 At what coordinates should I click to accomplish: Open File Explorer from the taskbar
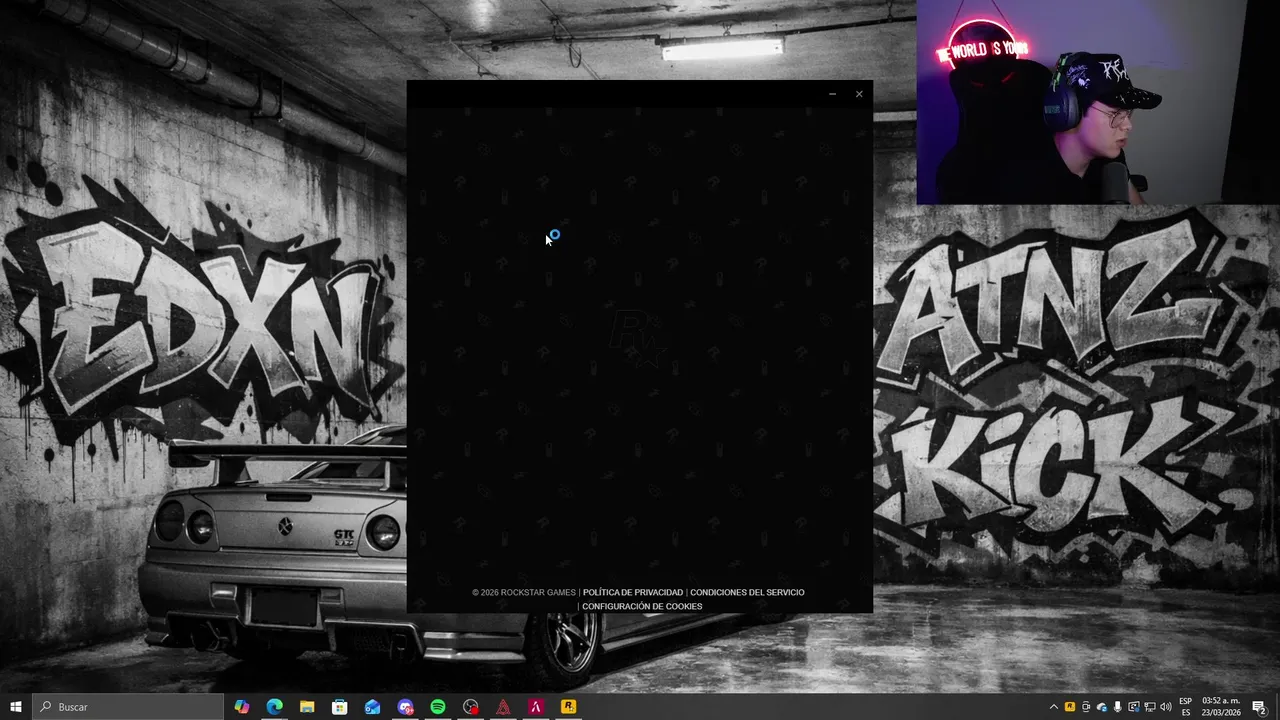(307, 707)
